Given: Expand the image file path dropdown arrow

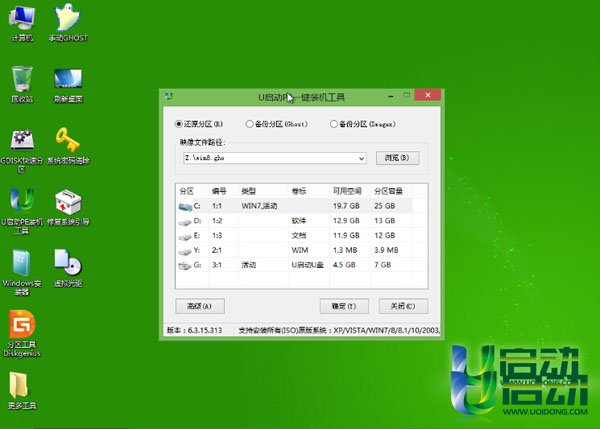Looking at the screenshot, I should (361, 158).
